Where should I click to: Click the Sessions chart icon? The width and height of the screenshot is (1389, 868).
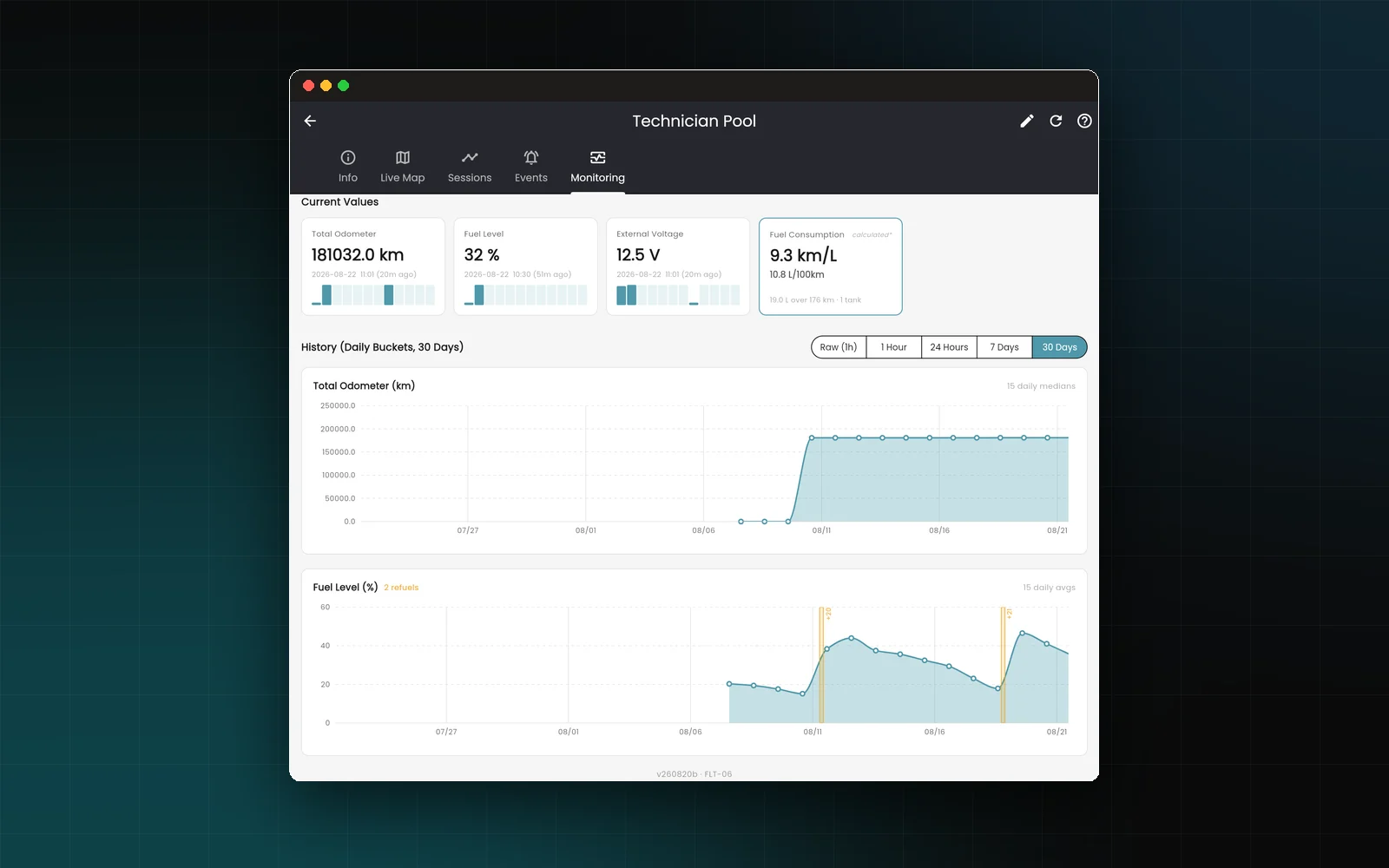470,157
